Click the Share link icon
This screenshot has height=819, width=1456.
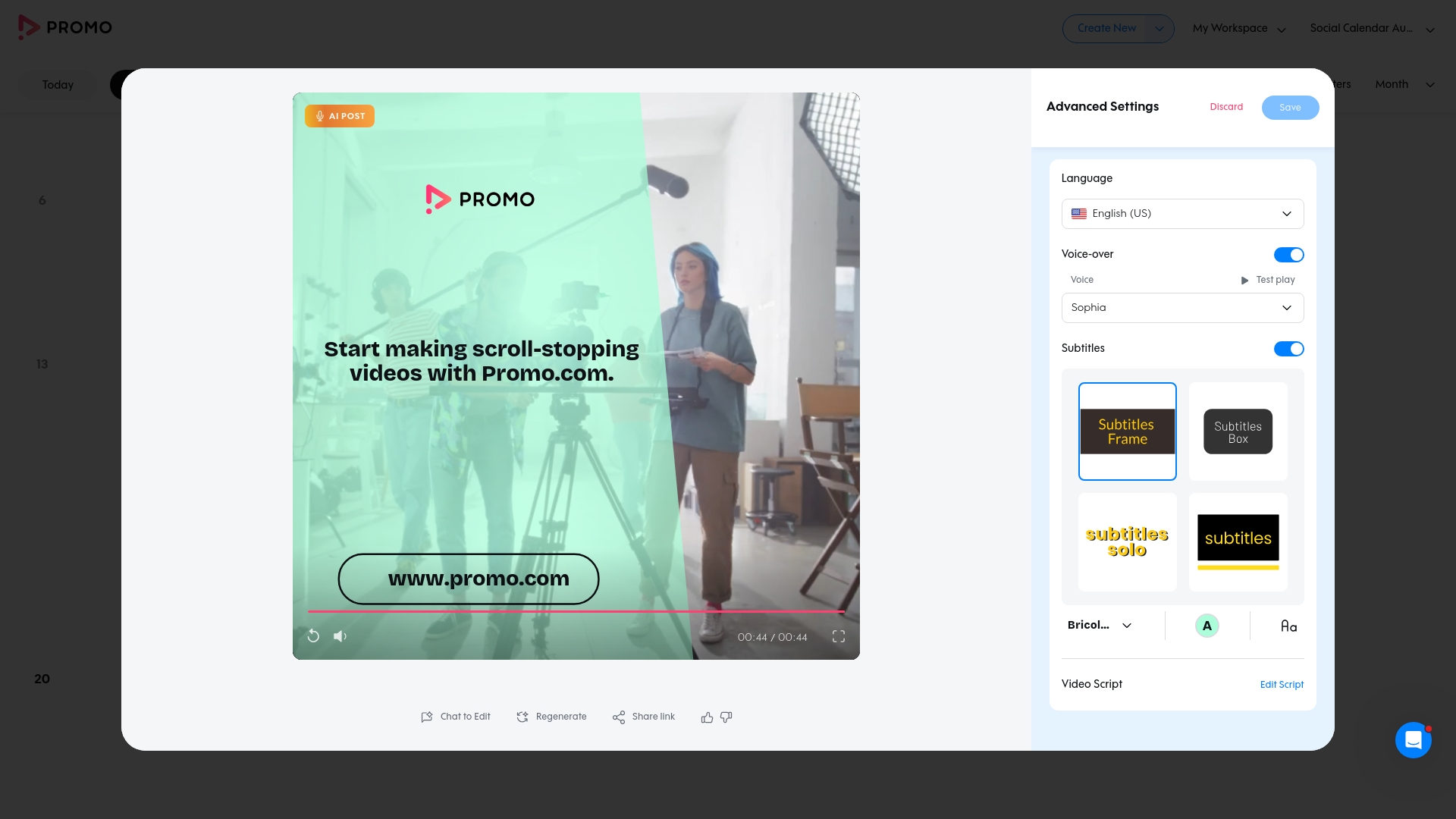tap(619, 717)
